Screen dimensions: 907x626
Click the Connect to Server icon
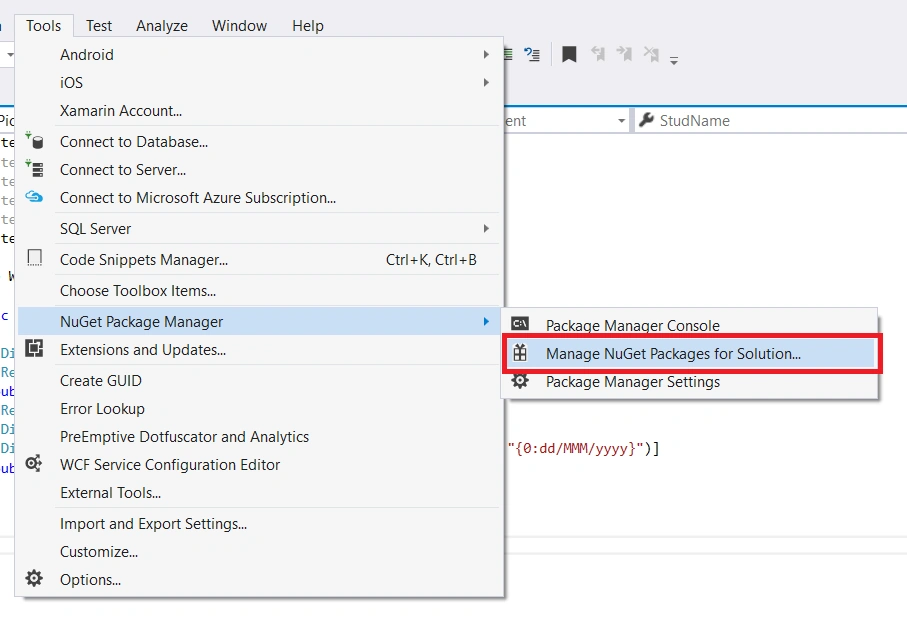coord(34,169)
